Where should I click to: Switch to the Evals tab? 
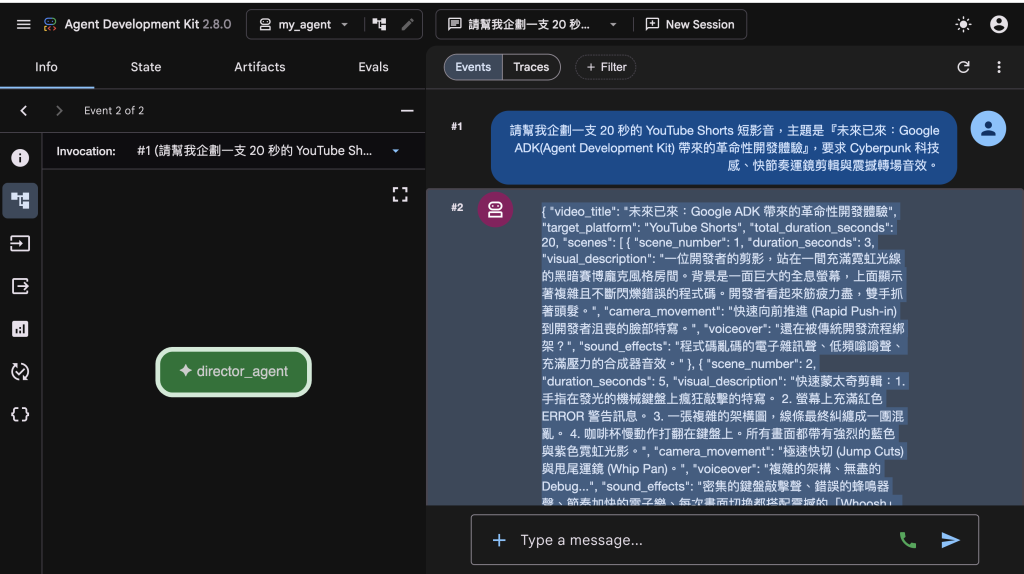[x=373, y=67]
